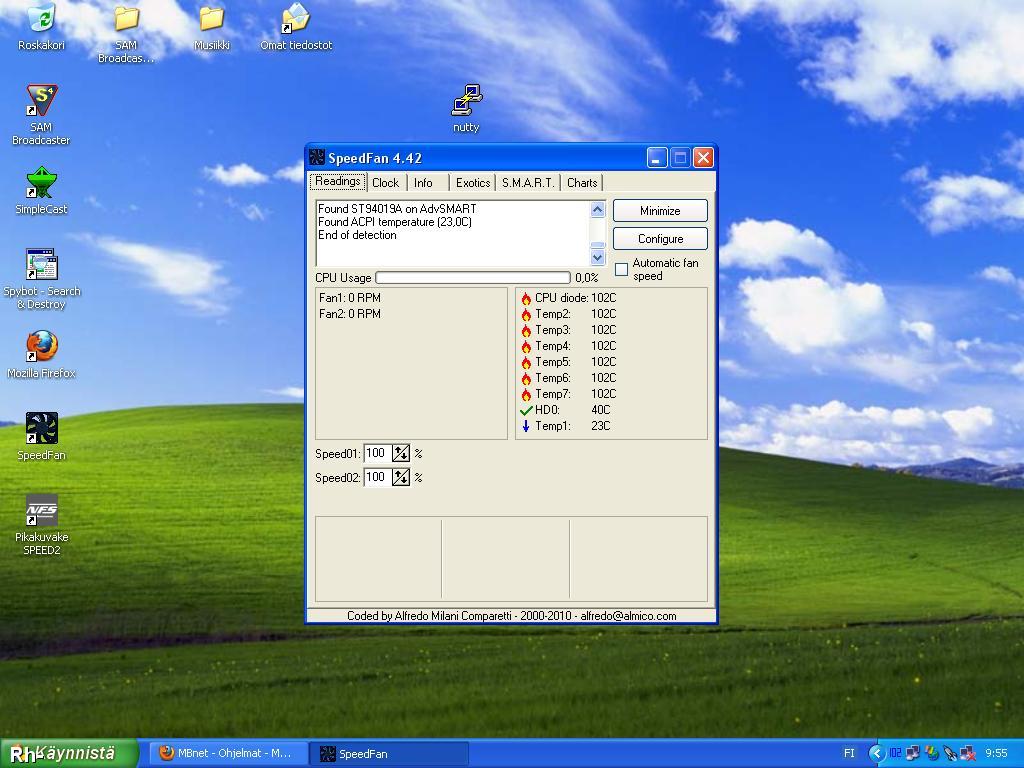Launch the NFS SPEED2 shortcut
Screen dimensions: 1024x768
[x=41, y=512]
